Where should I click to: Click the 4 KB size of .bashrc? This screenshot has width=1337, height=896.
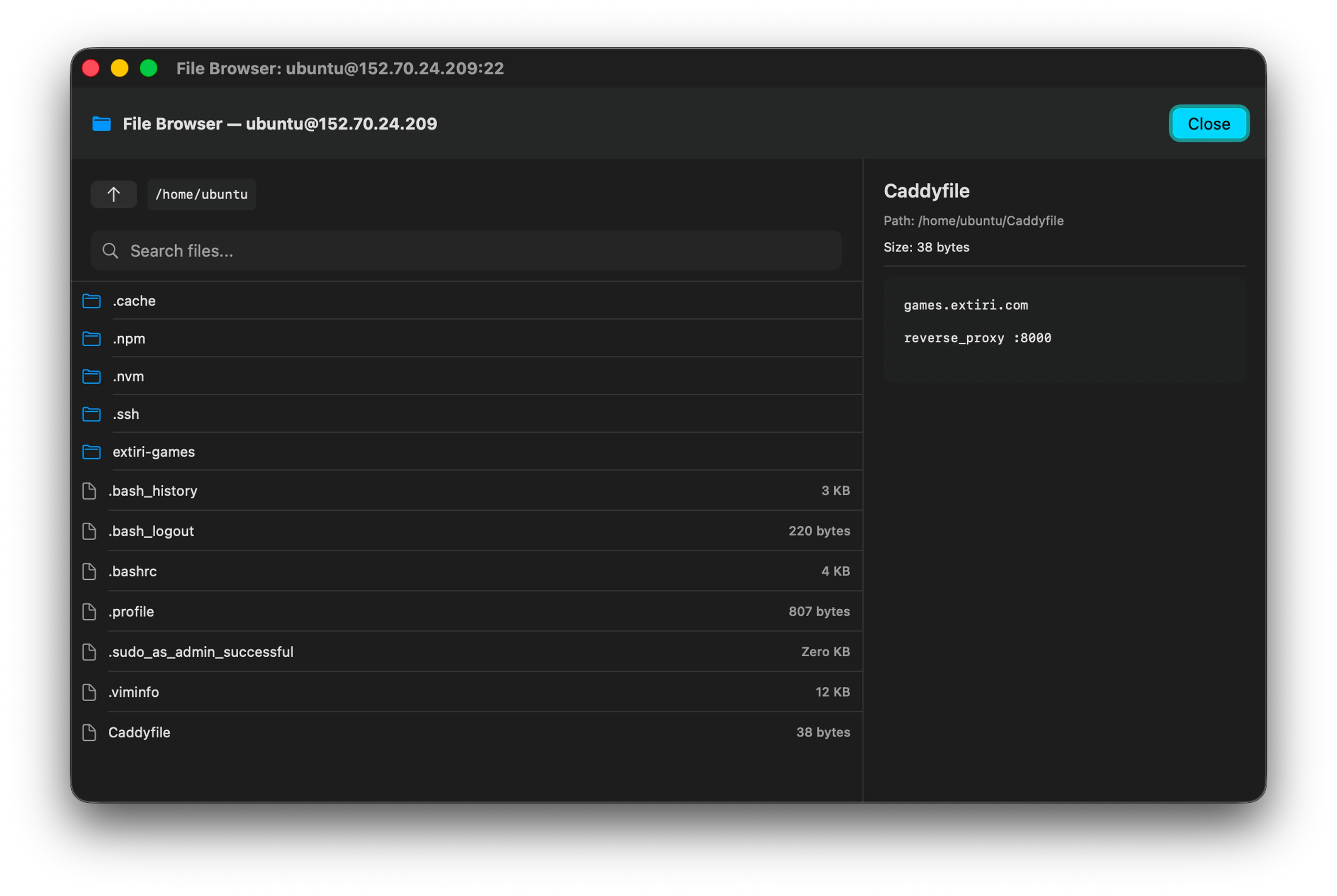(836, 571)
